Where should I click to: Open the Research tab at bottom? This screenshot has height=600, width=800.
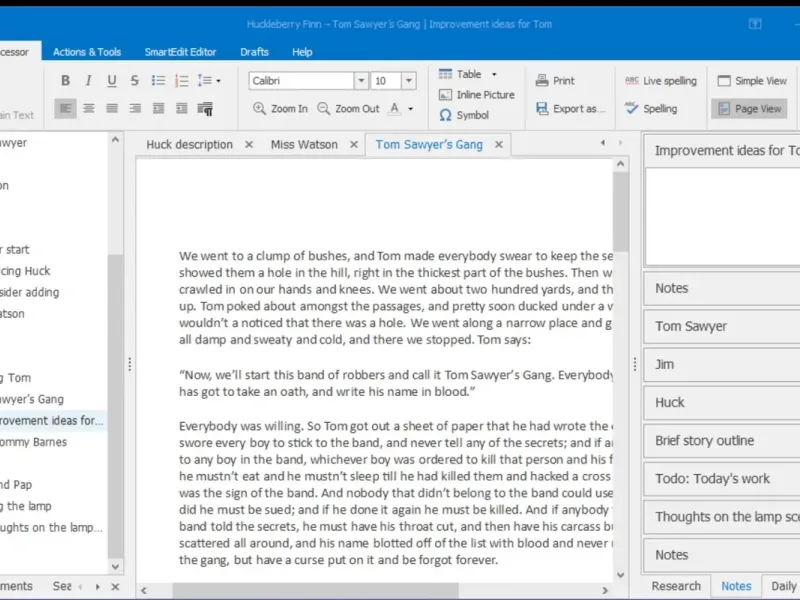676,586
